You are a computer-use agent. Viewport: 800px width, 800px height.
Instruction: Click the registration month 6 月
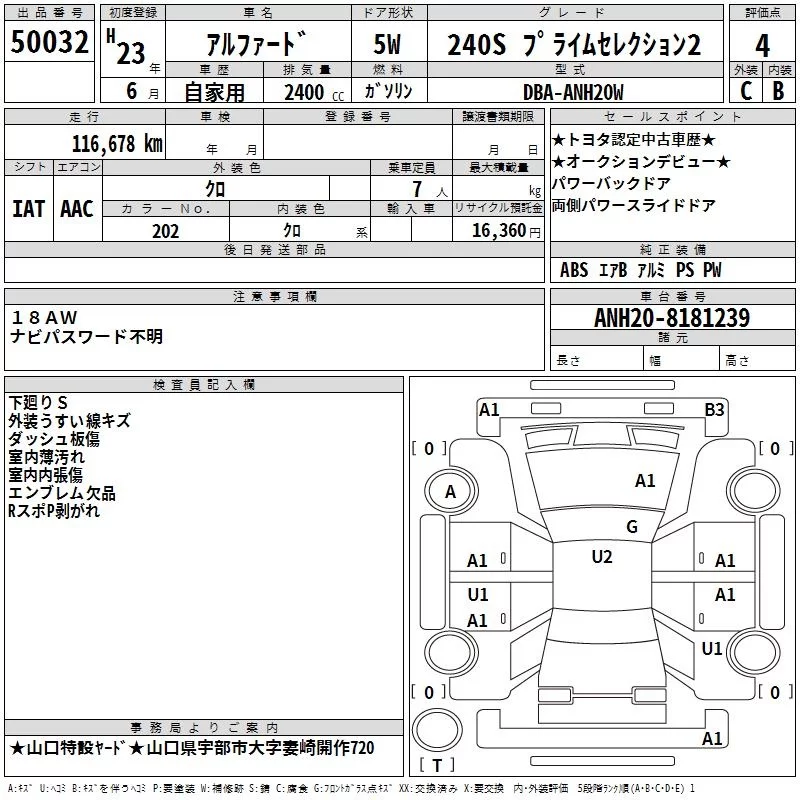[x=142, y=91]
